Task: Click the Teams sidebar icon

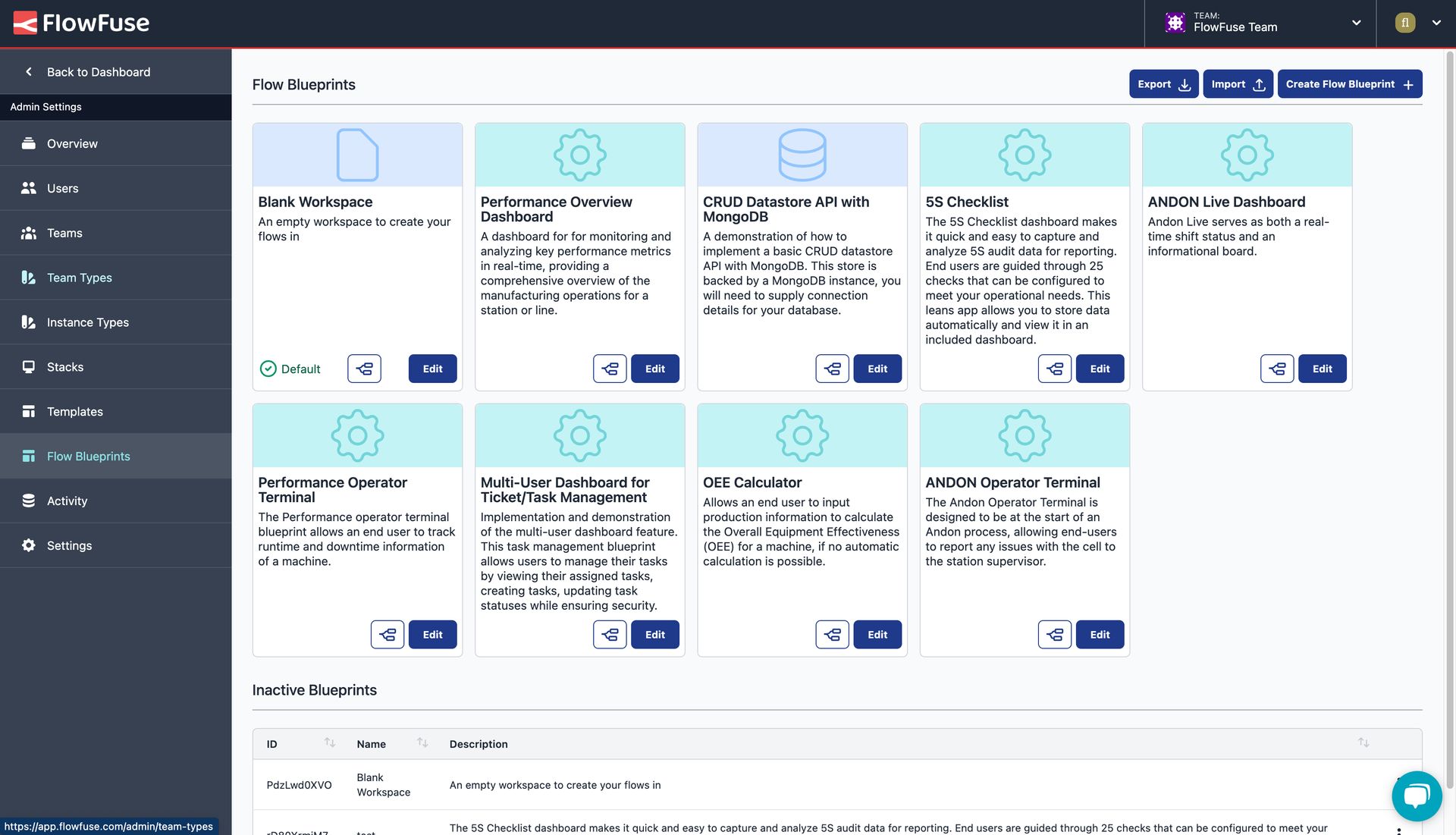Action: pyautogui.click(x=29, y=233)
